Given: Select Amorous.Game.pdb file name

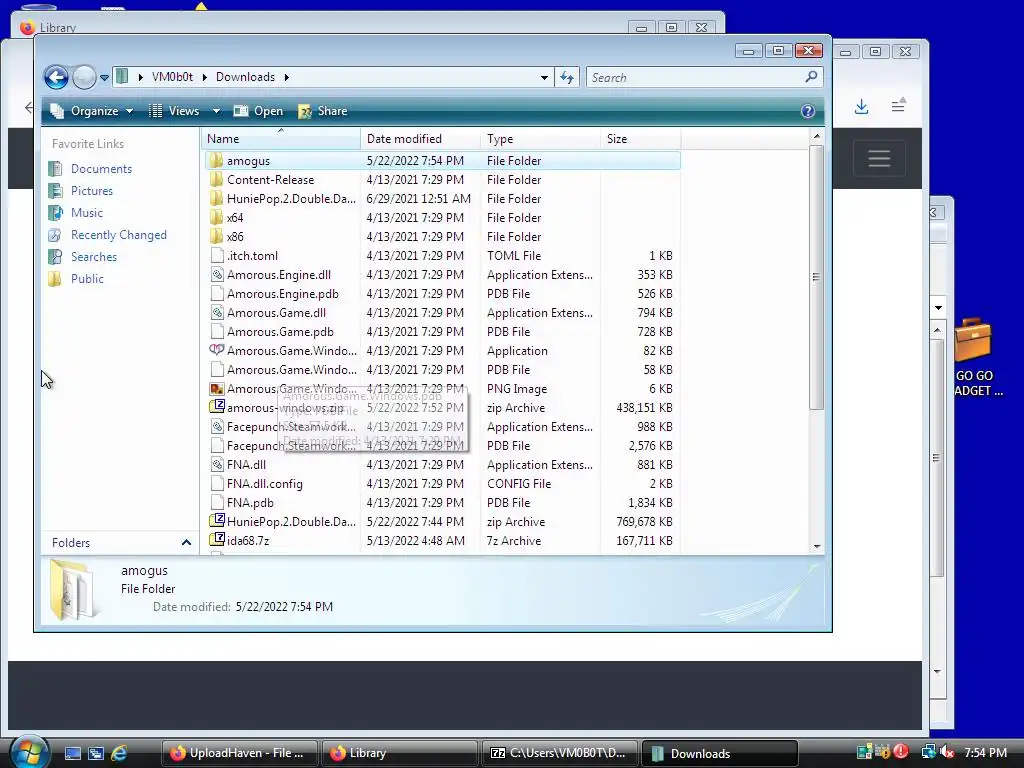Looking at the screenshot, I should click(x=280, y=332).
